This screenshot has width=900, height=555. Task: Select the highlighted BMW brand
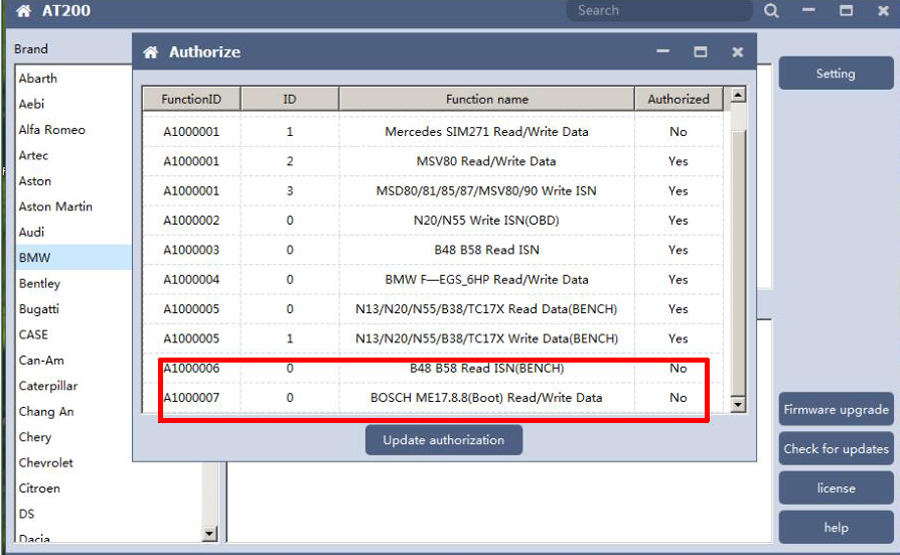coord(73,257)
